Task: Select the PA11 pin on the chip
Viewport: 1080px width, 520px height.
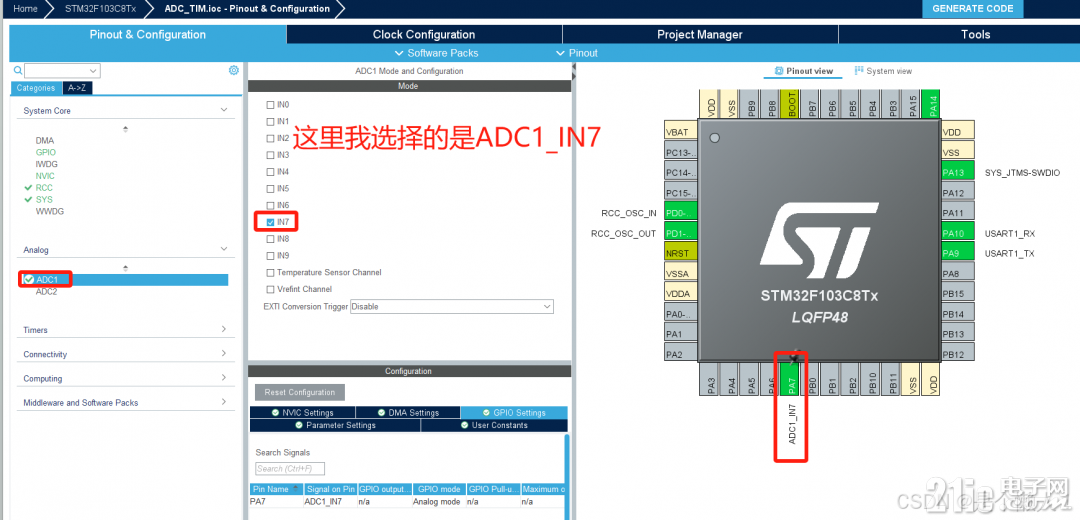Action: (x=958, y=213)
